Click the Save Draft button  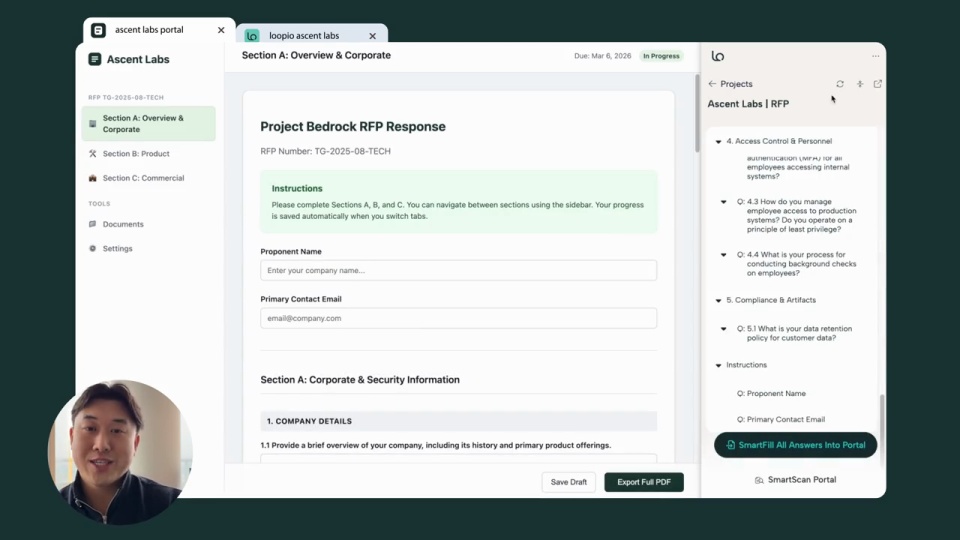[568, 482]
